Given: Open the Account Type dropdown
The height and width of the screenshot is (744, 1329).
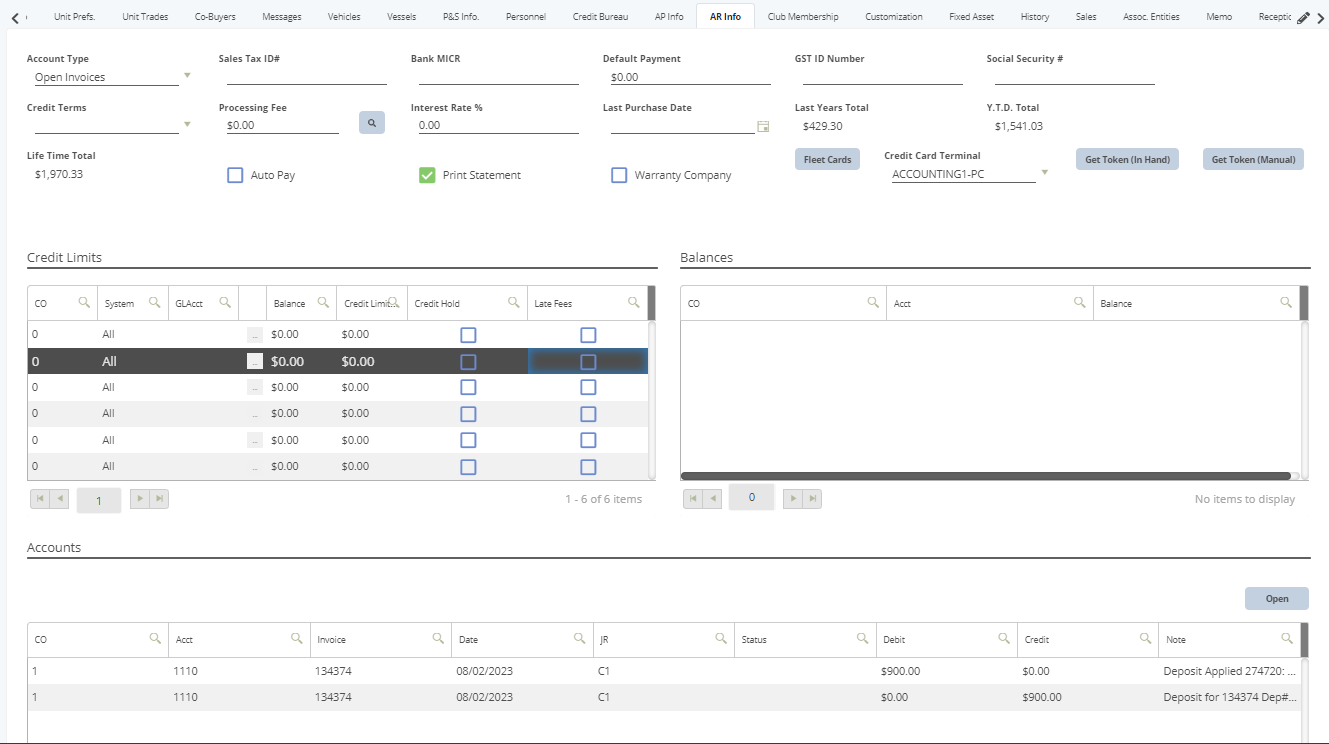Looking at the screenshot, I should [x=186, y=75].
